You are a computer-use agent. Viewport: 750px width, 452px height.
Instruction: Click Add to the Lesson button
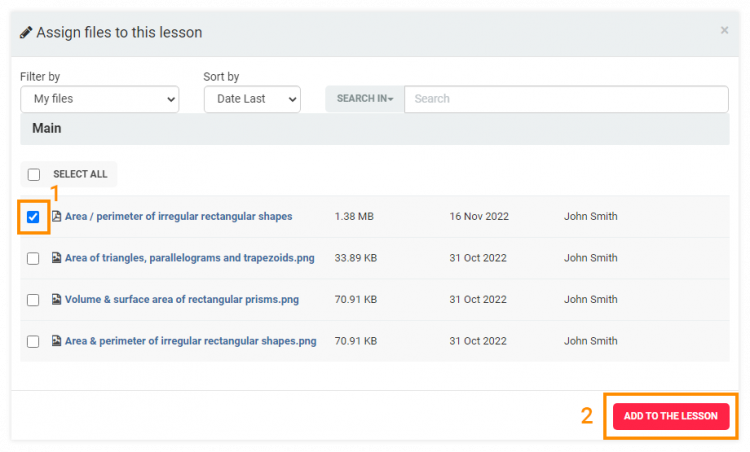pyautogui.click(x=670, y=416)
